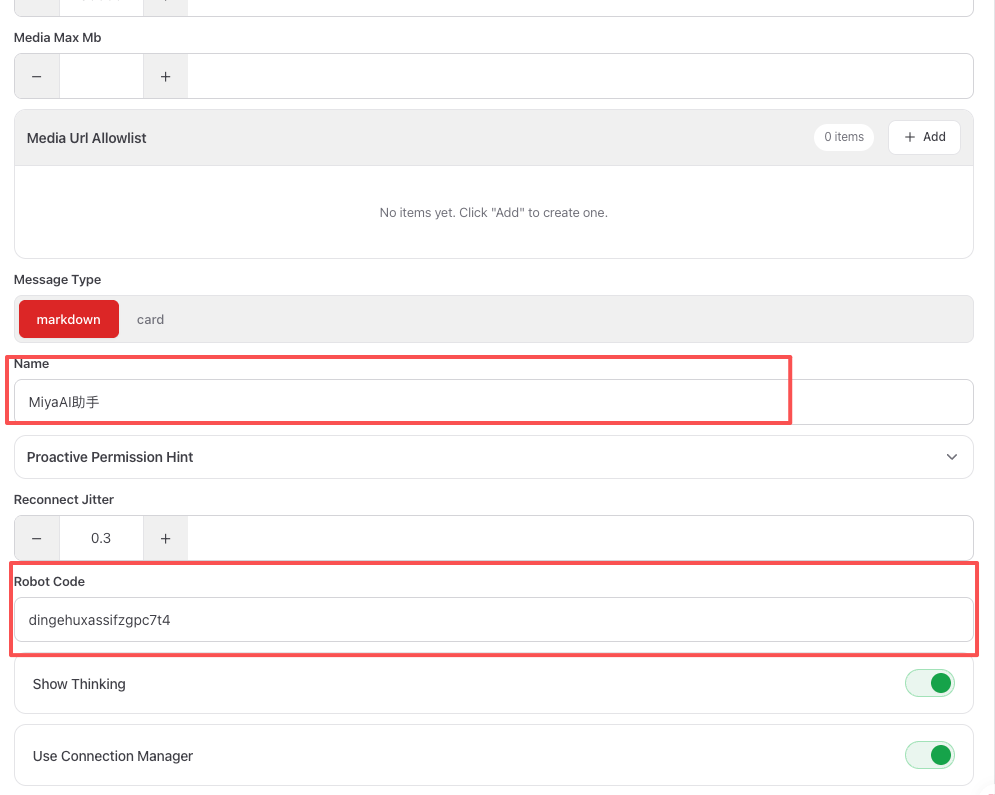Turn off Use Connection Manager toggle

pyautogui.click(x=930, y=755)
